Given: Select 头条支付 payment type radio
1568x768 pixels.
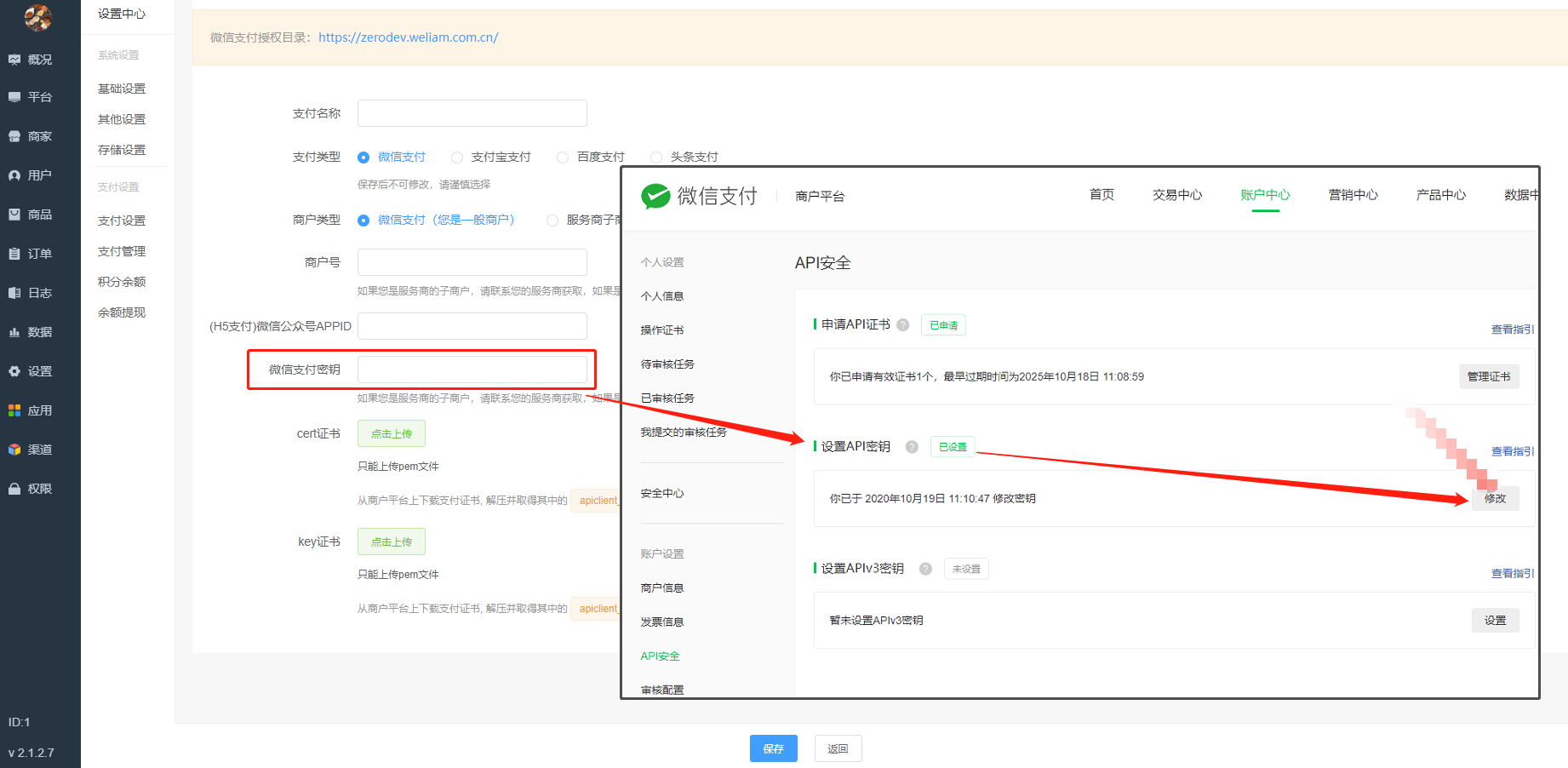Looking at the screenshot, I should click(x=656, y=158).
